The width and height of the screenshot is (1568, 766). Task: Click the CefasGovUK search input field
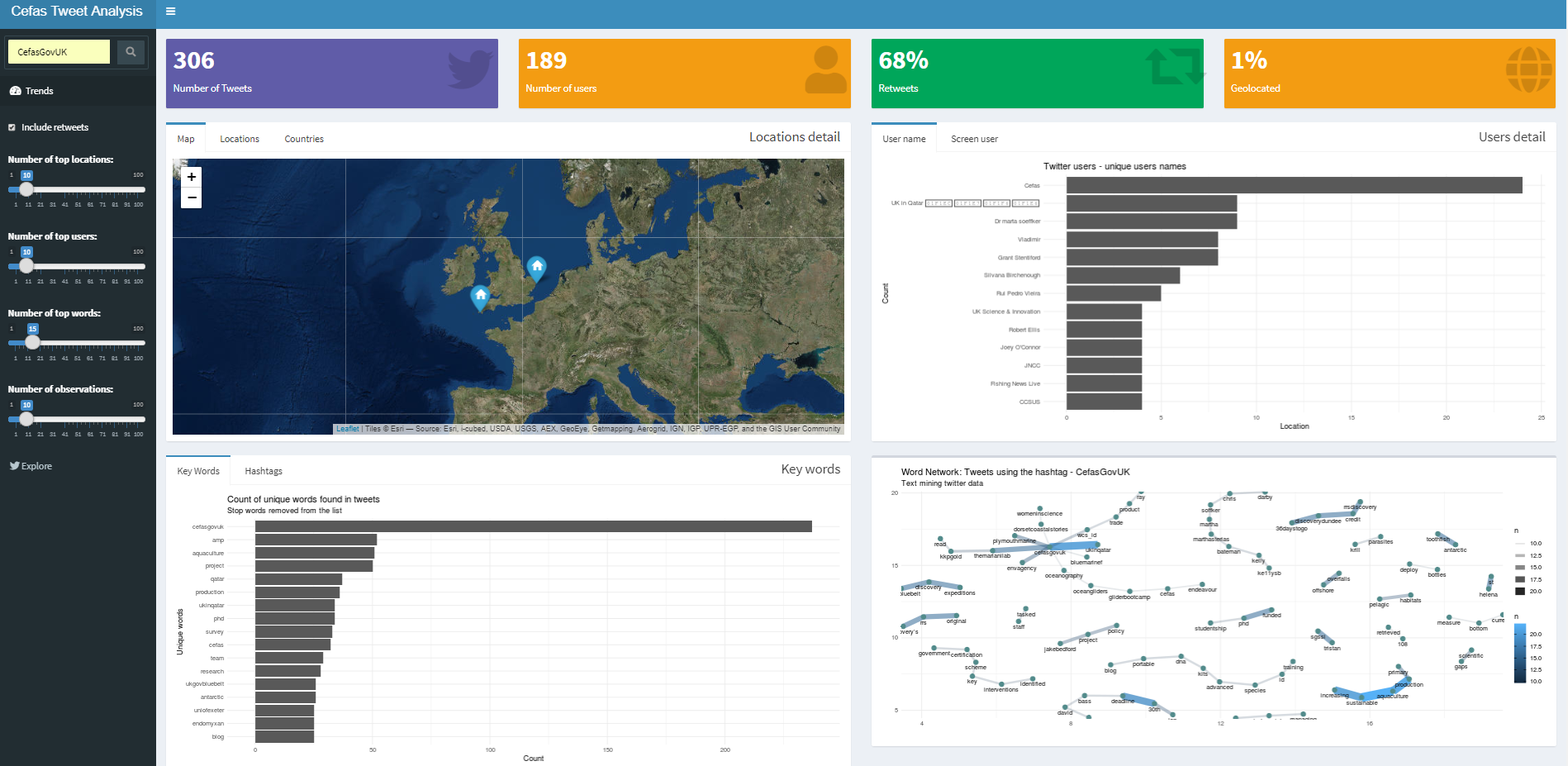59,52
